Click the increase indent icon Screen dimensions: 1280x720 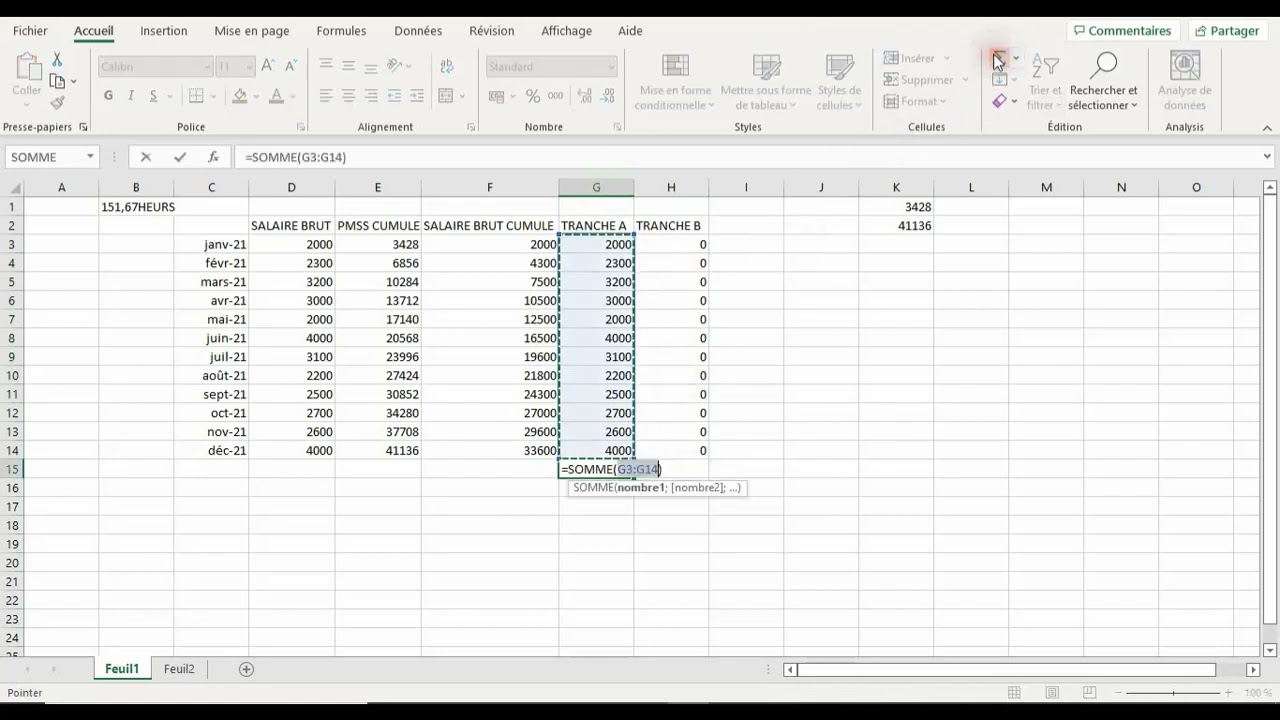[x=416, y=96]
